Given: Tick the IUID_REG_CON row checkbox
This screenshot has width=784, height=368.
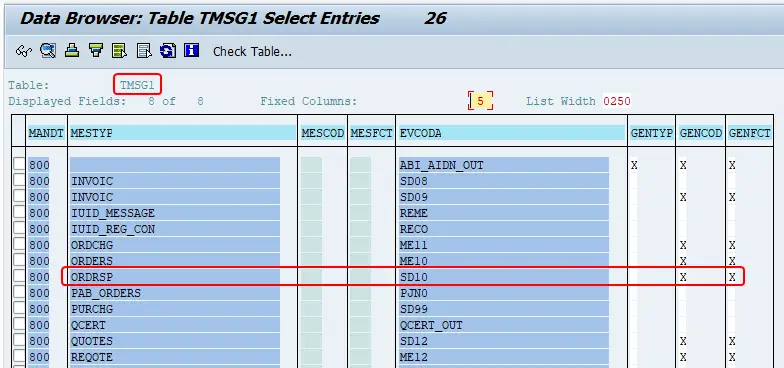Looking at the screenshot, I should 19,229.
